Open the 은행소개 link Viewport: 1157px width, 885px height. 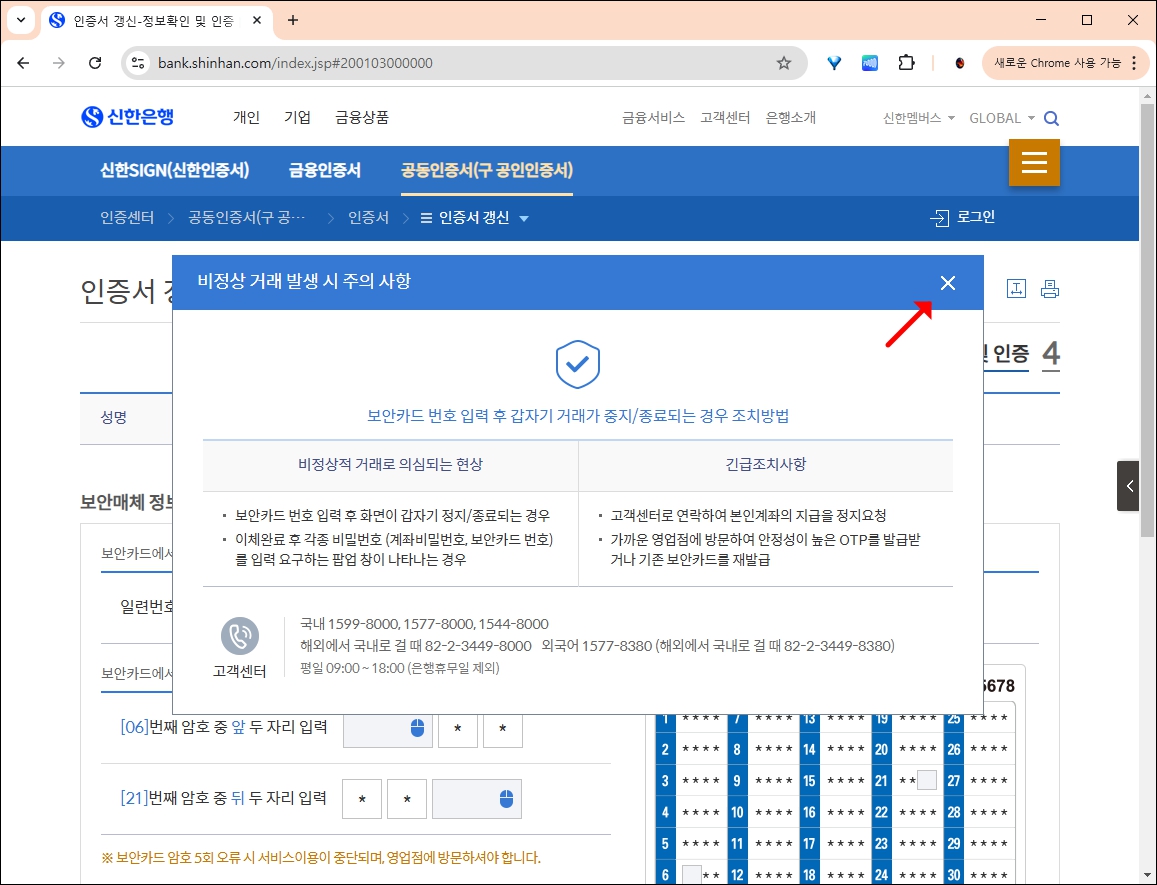[789, 117]
